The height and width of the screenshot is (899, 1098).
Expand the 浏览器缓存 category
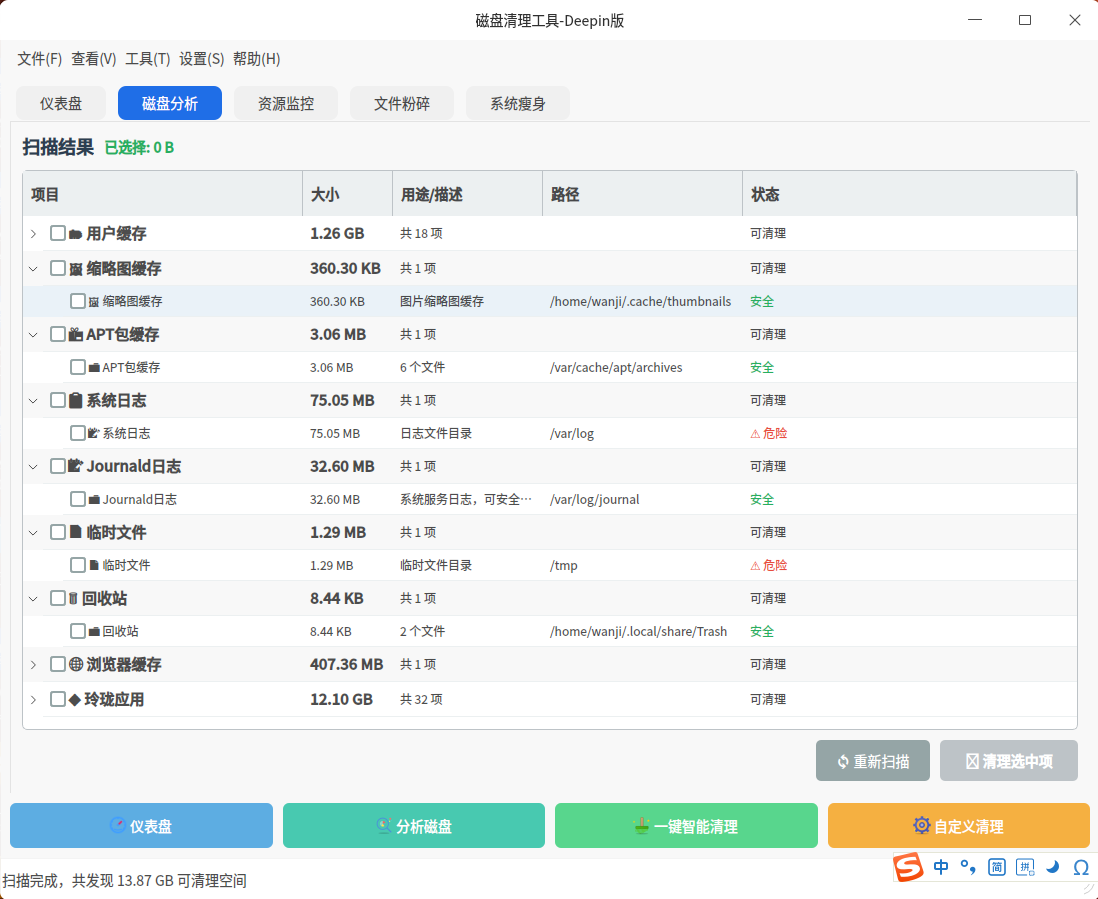(x=33, y=664)
